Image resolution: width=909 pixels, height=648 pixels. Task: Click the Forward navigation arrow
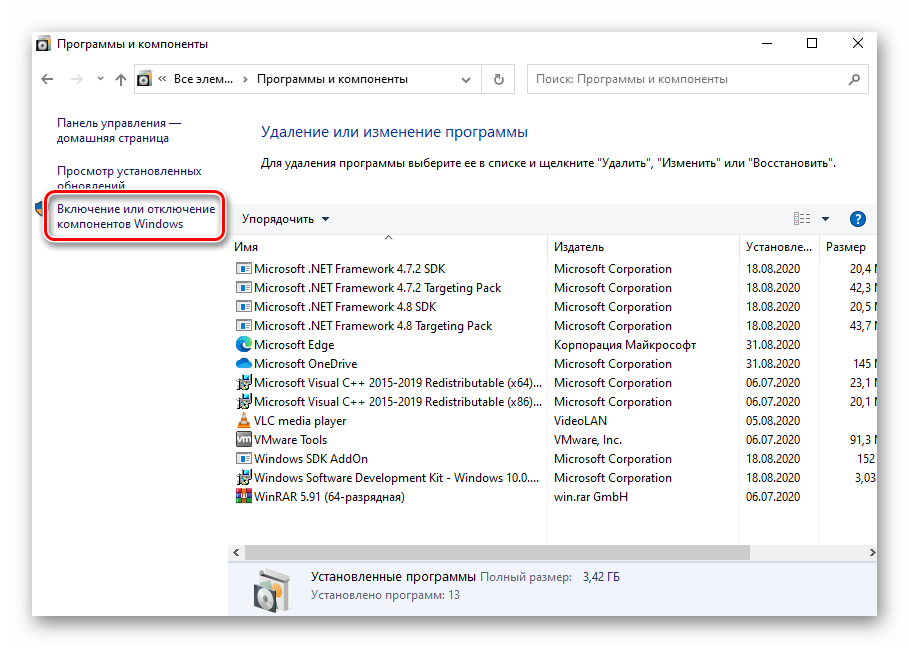pyautogui.click(x=77, y=79)
